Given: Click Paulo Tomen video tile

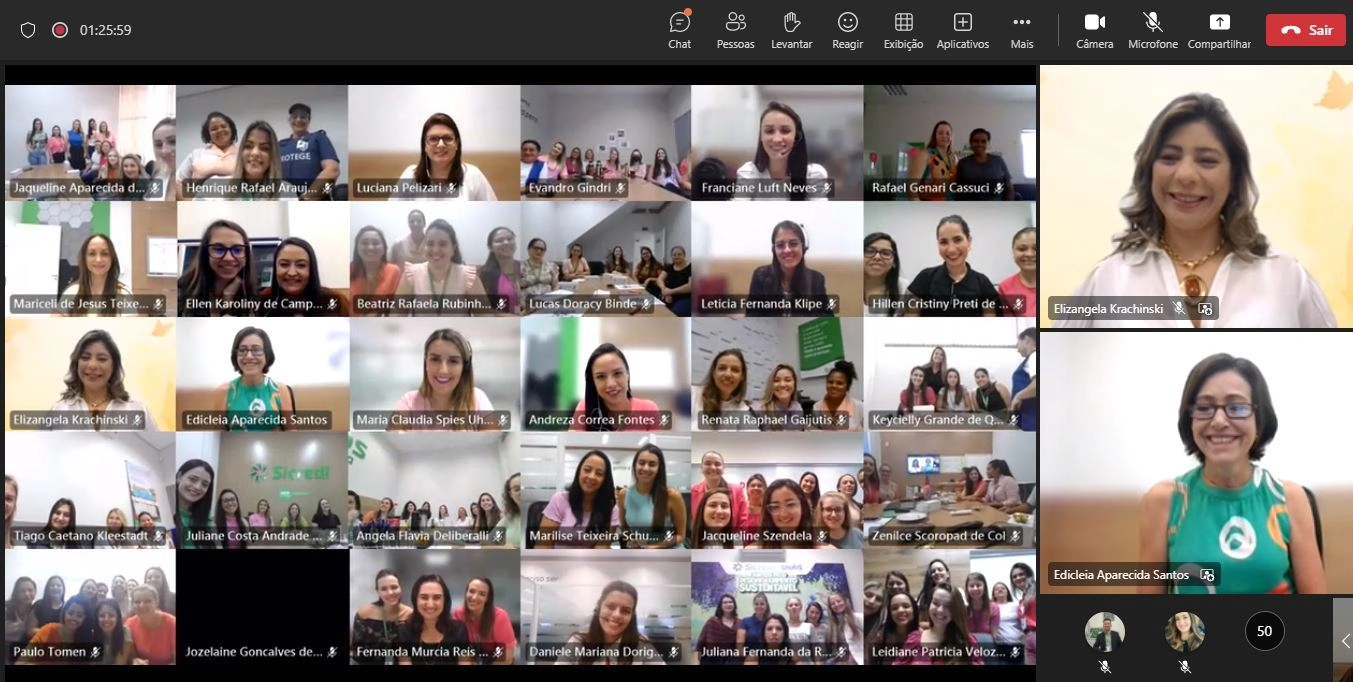Looking at the screenshot, I should pos(90,606).
